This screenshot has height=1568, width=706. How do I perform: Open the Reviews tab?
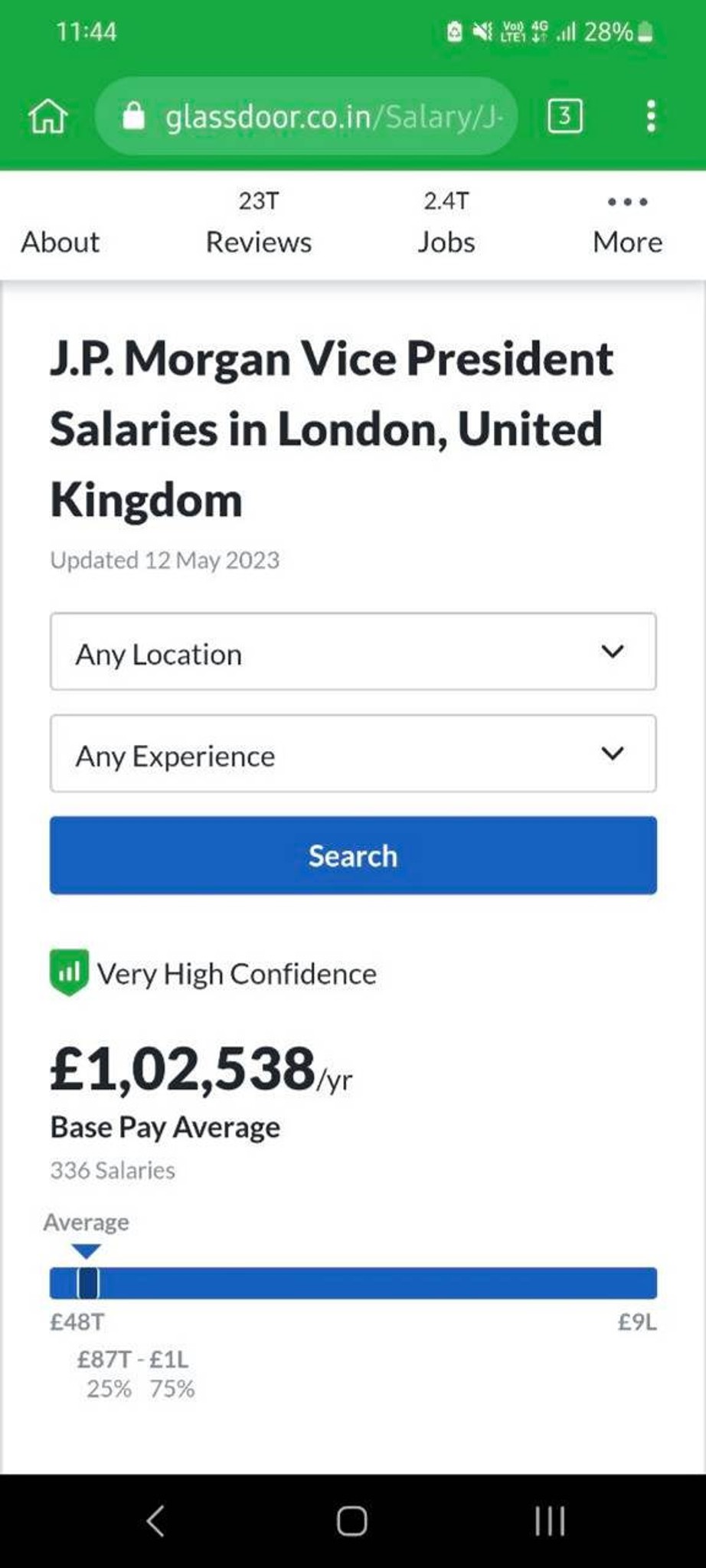pyautogui.click(x=259, y=225)
